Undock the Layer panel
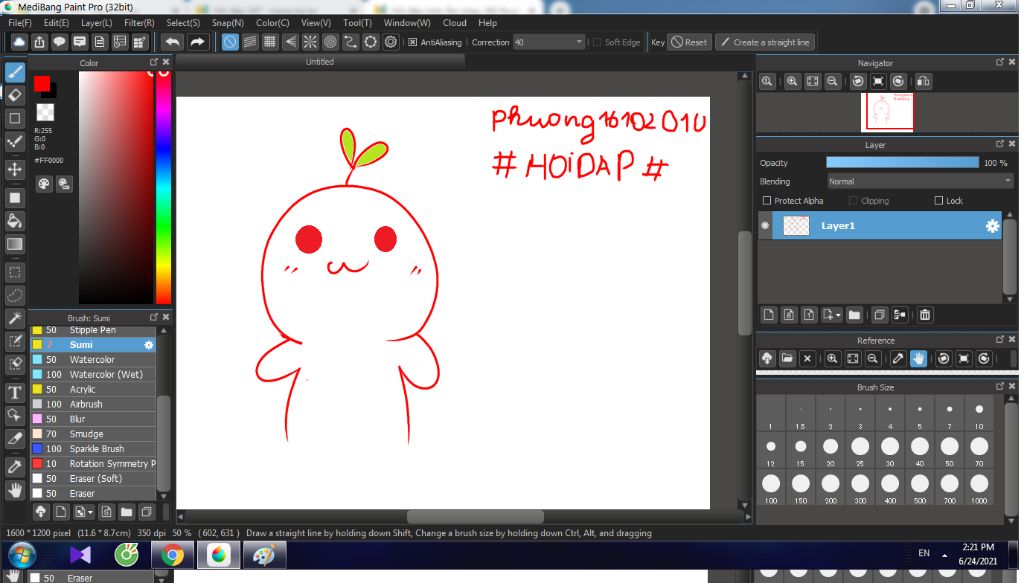The height and width of the screenshot is (583, 1024). [1000, 144]
